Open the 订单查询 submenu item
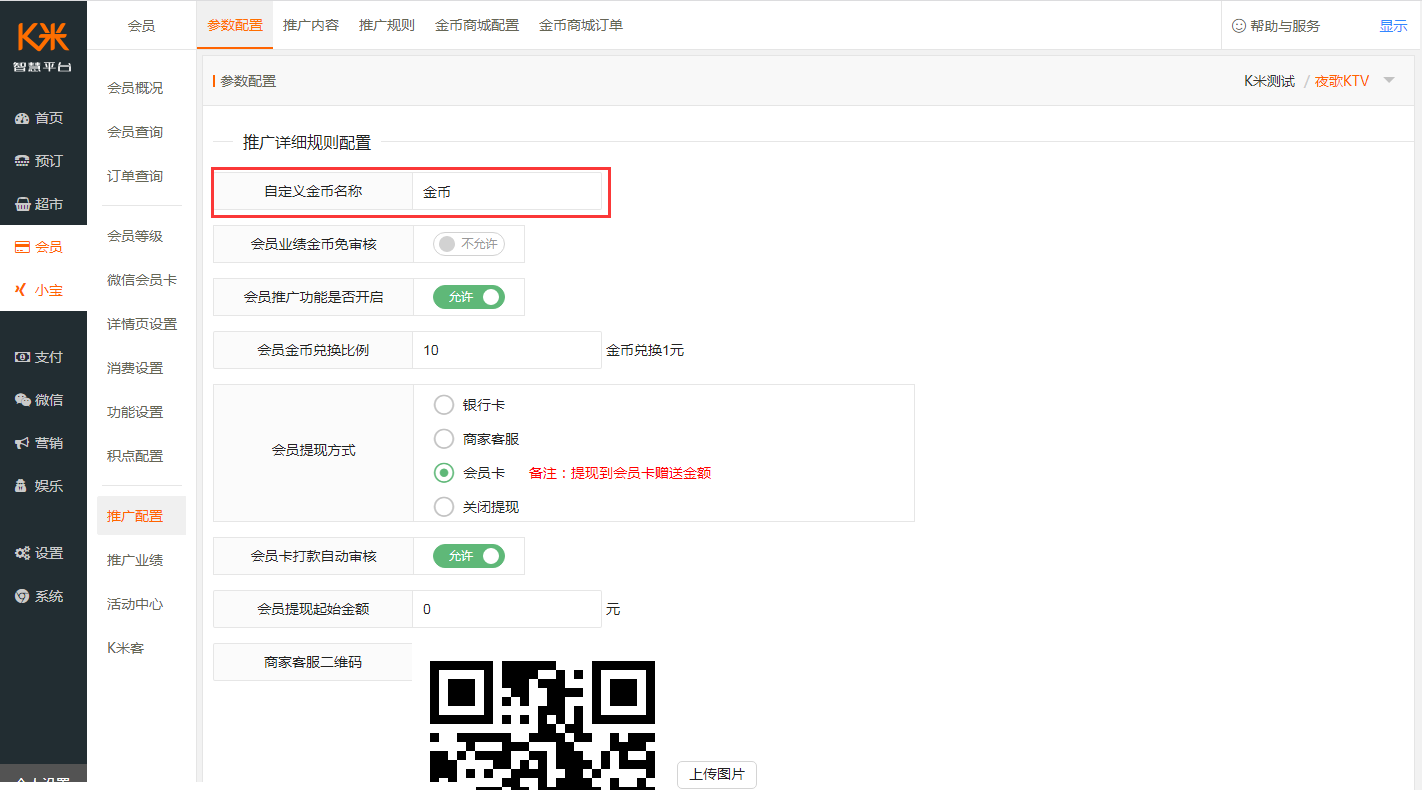 tap(135, 176)
